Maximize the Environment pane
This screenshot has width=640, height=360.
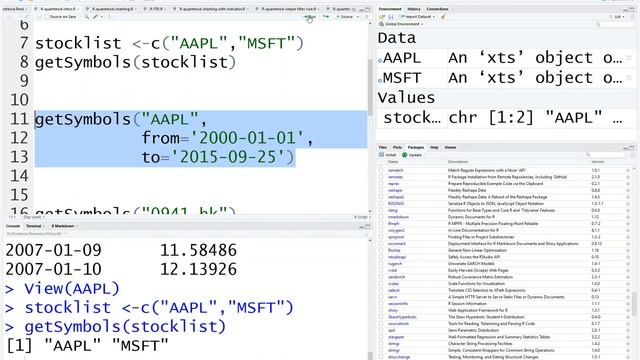632,9
